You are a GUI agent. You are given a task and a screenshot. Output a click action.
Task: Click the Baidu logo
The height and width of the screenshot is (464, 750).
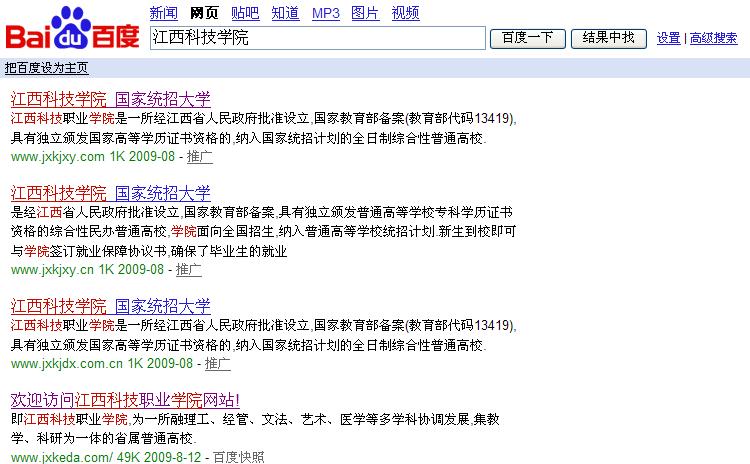(73, 29)
